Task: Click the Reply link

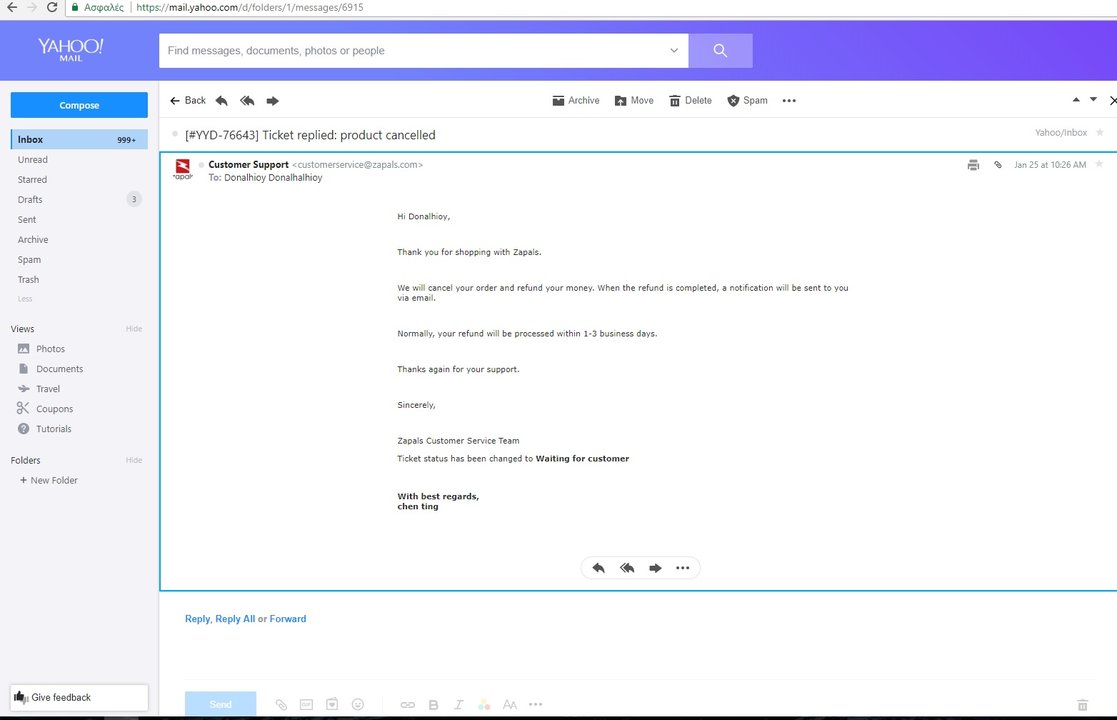Action: (197, 619)
